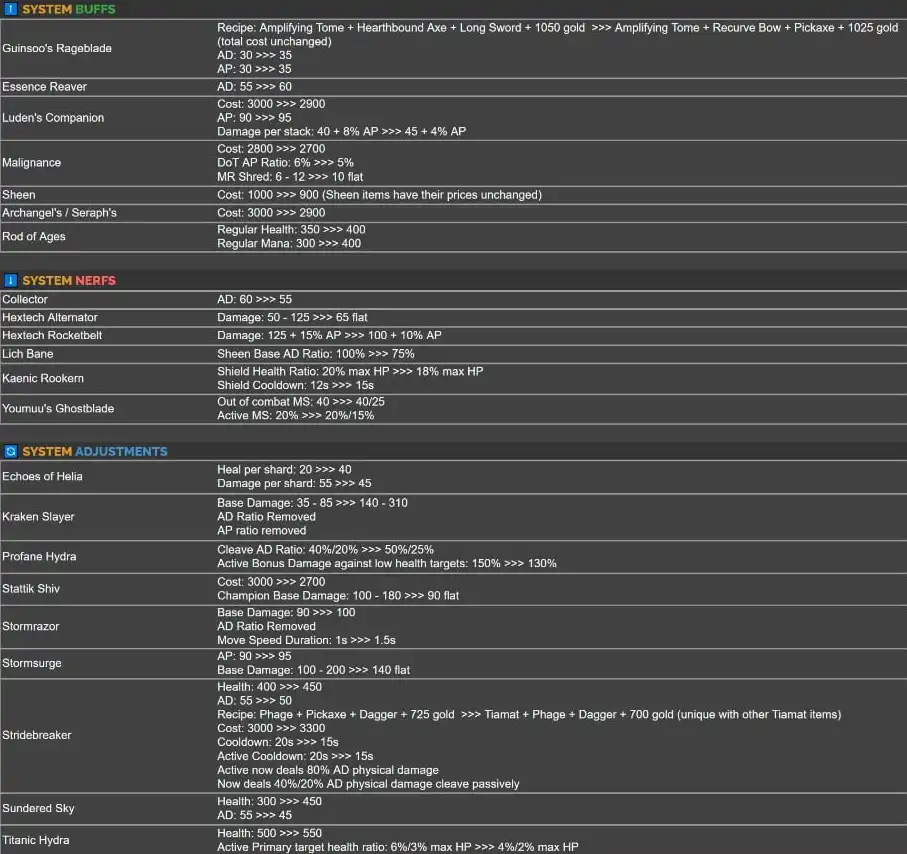Click the Profane Hydra item name
Viewport: 907px width, 854px height.
[x=39, y=557]
